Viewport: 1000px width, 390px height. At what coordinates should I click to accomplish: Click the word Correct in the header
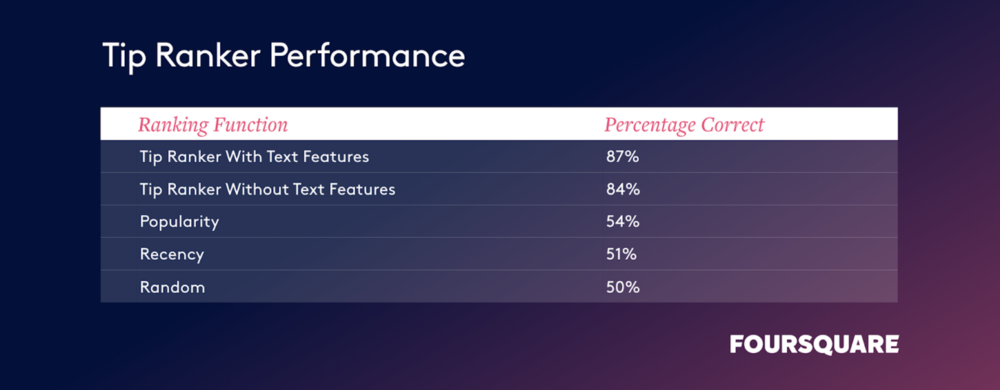pos(732,125)
